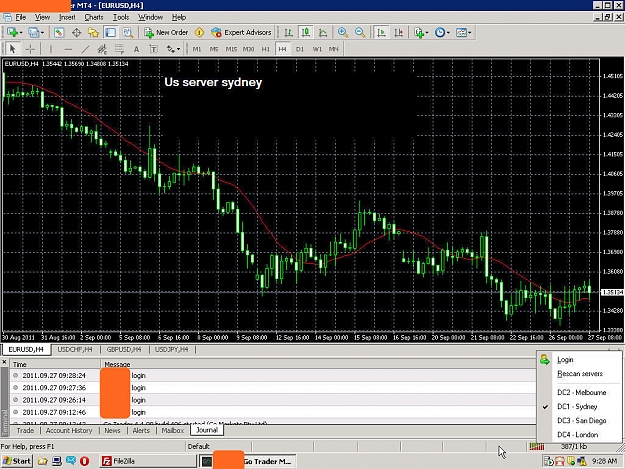Toggle the Data Window crosshair icon
Screen dimensions: 625x469
click(76, 33)
